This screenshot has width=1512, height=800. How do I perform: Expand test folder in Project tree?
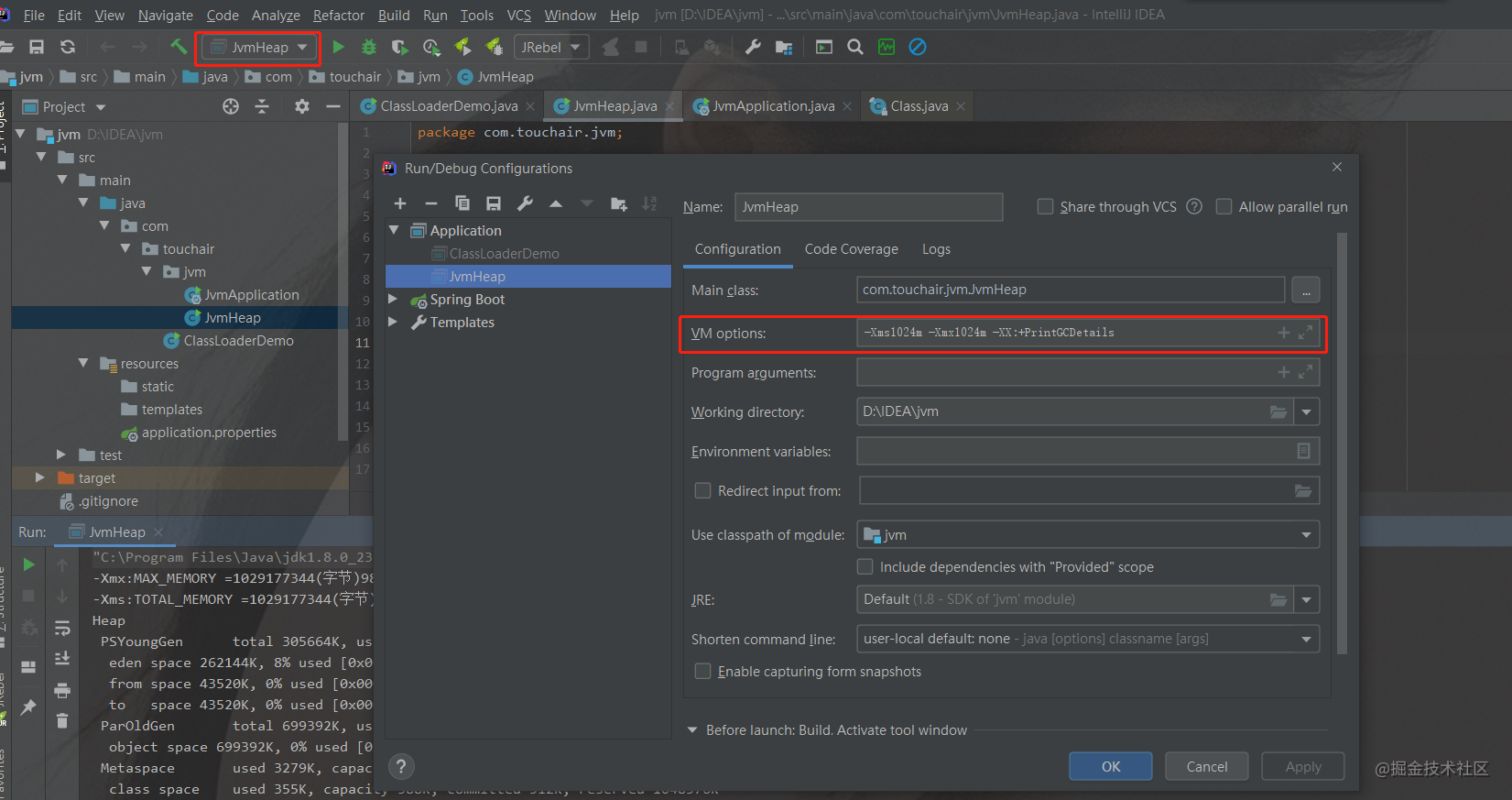tap(60, 455)
